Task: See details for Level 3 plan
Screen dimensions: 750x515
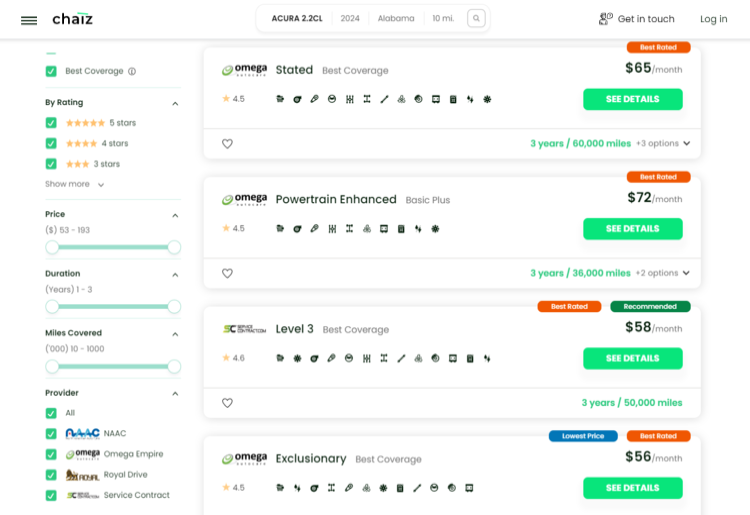Action: pyautogui.click(x=632, y=358)
